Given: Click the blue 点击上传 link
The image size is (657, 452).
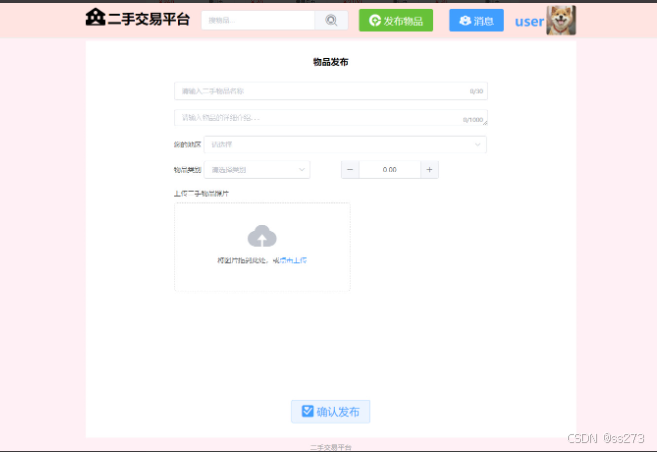Looking at the screenshot, I should click(x=293, y=261).
